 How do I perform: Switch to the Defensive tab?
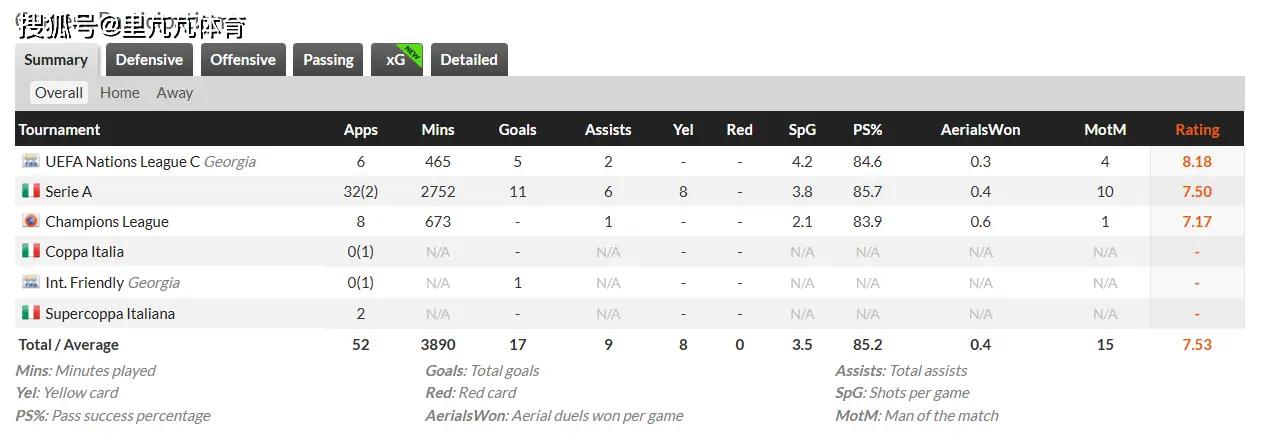(x=149, y=60)
